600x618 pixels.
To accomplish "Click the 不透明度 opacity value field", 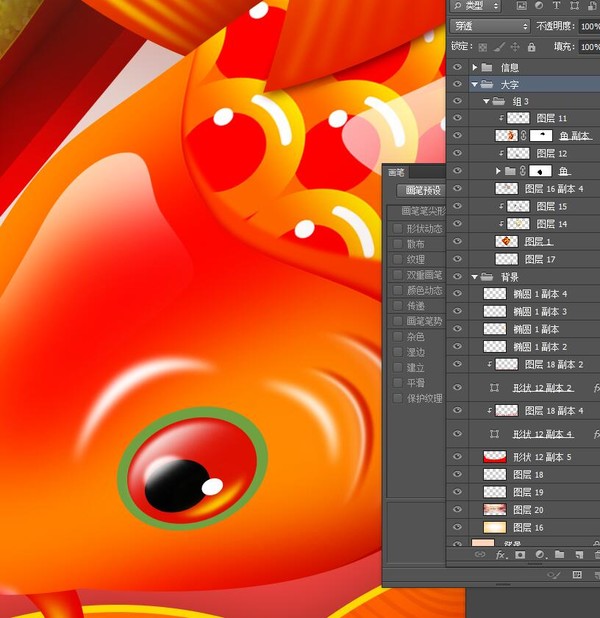I will coord(589,26).
